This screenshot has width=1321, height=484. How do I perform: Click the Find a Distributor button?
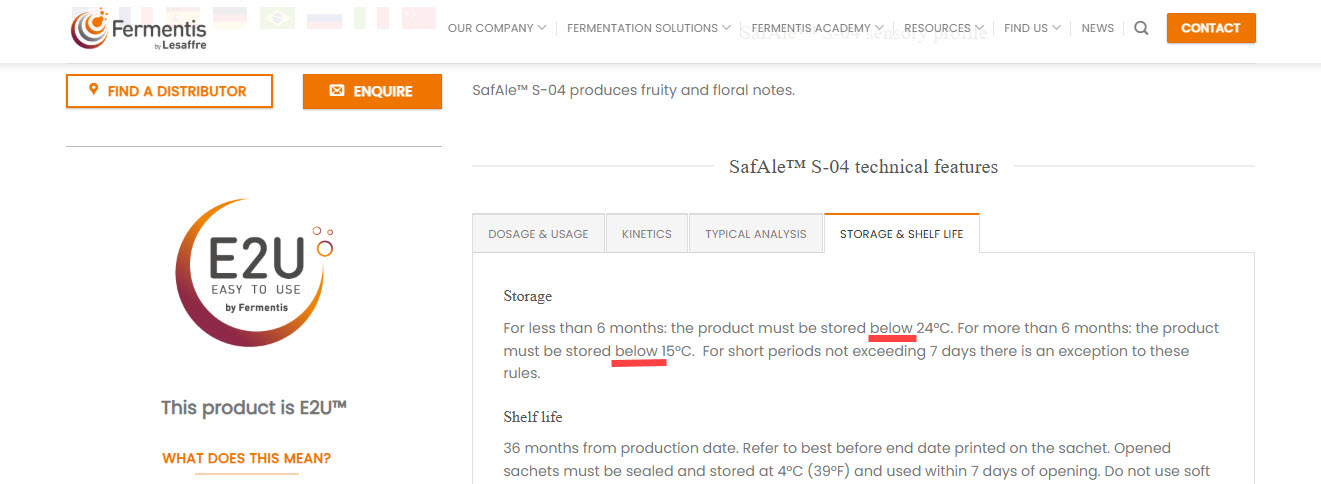point(169,91)
